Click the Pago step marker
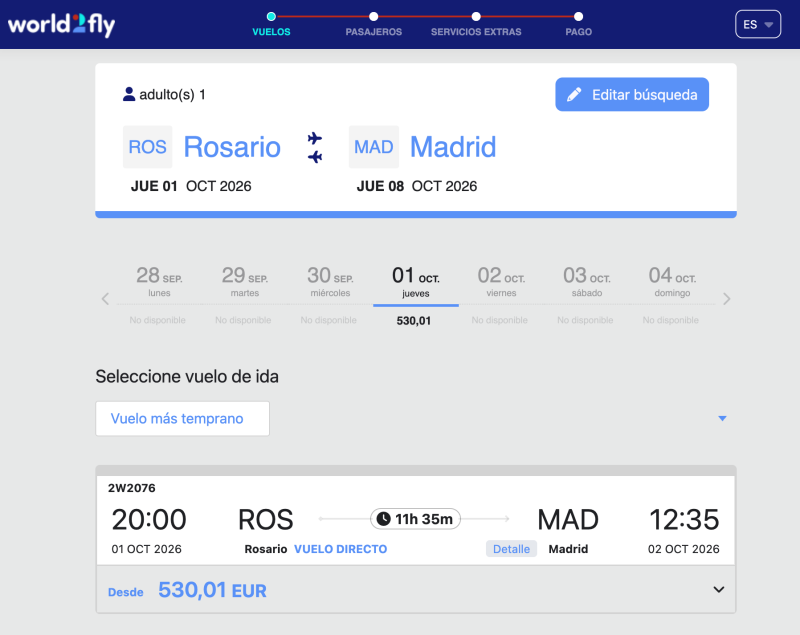Viewport: 800px width, 635px height. coord(578,16)
